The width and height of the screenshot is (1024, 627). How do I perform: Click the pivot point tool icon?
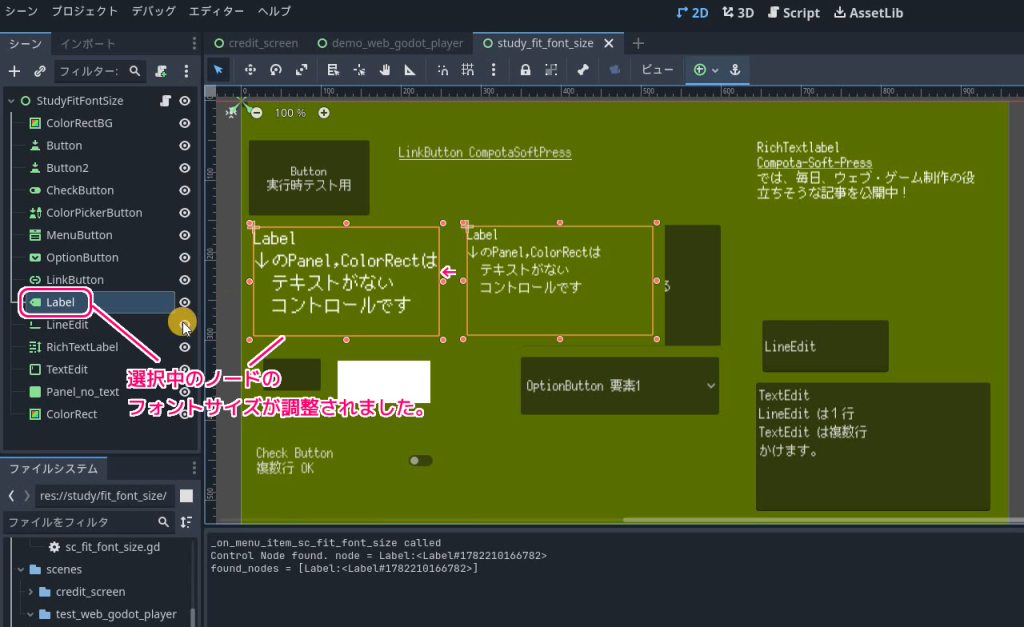click(359, 70)
